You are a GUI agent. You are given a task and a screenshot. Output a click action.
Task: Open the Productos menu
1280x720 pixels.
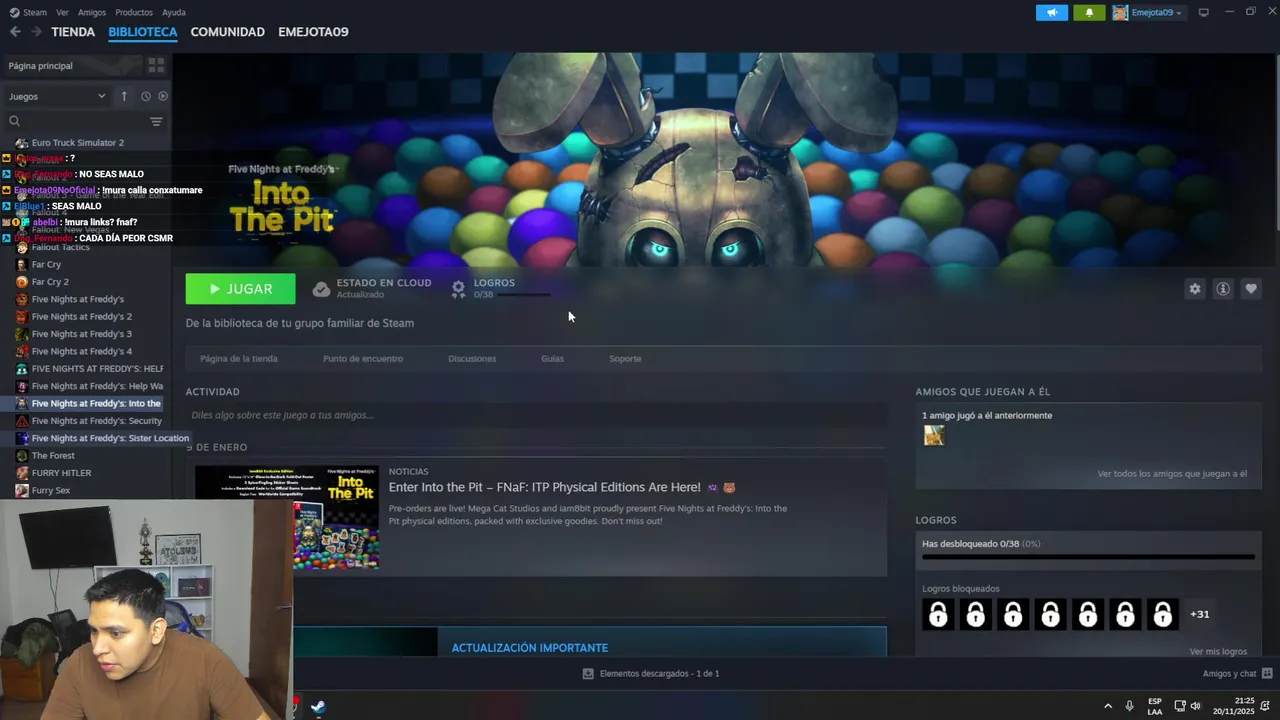[134, 12]
